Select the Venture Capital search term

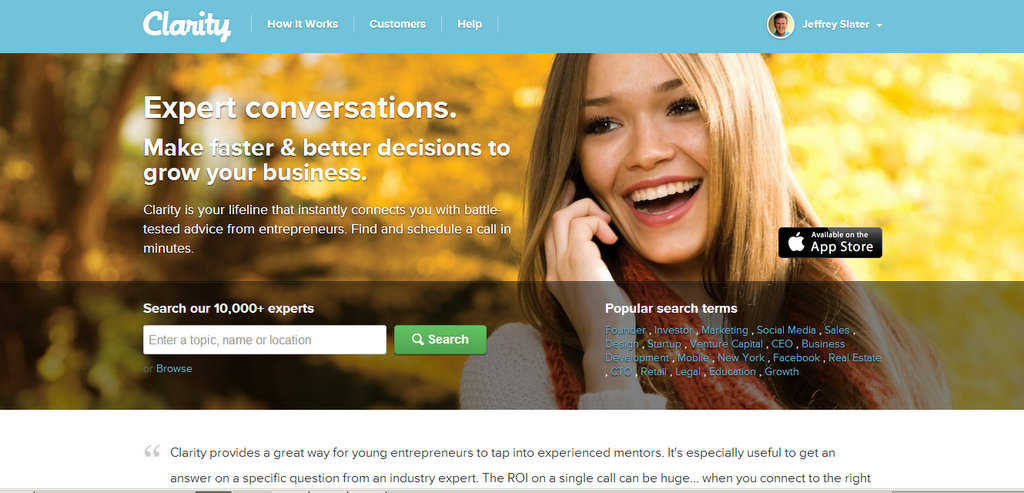726,344
